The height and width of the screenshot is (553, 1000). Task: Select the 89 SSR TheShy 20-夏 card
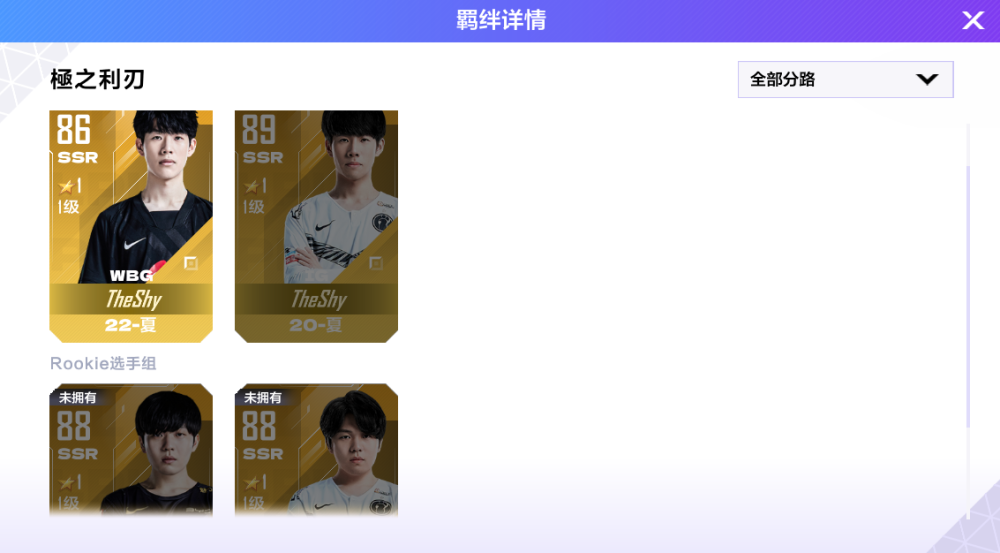point(316,226)
